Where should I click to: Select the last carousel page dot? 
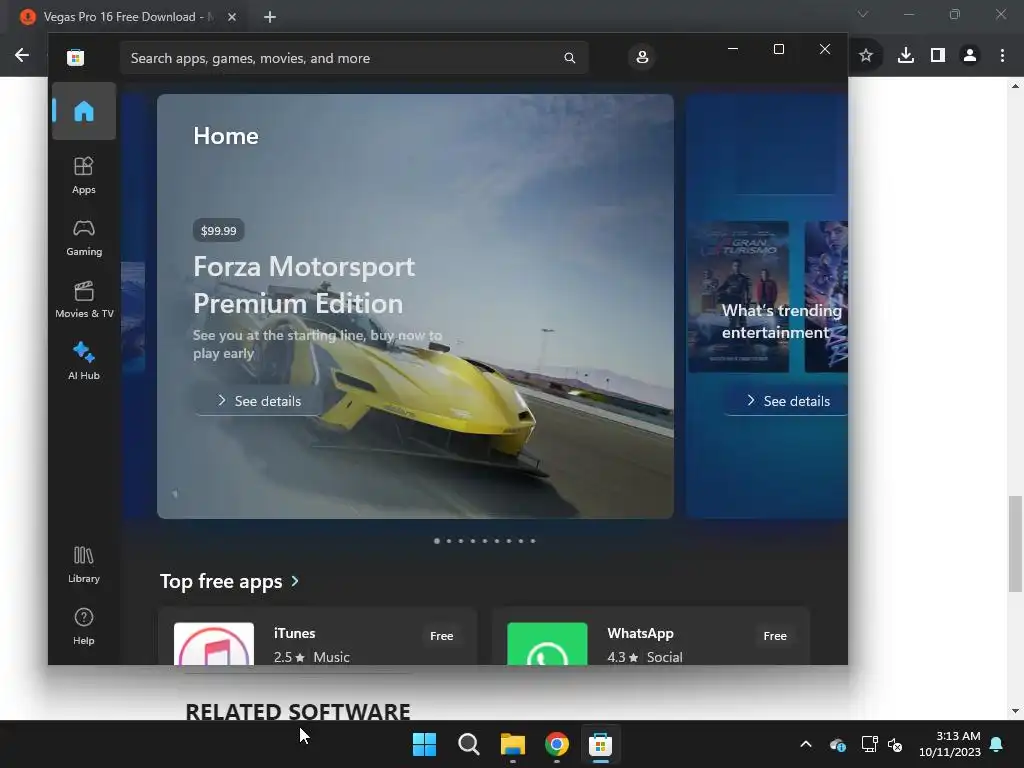pyautogui.click(x=533, y=541)
